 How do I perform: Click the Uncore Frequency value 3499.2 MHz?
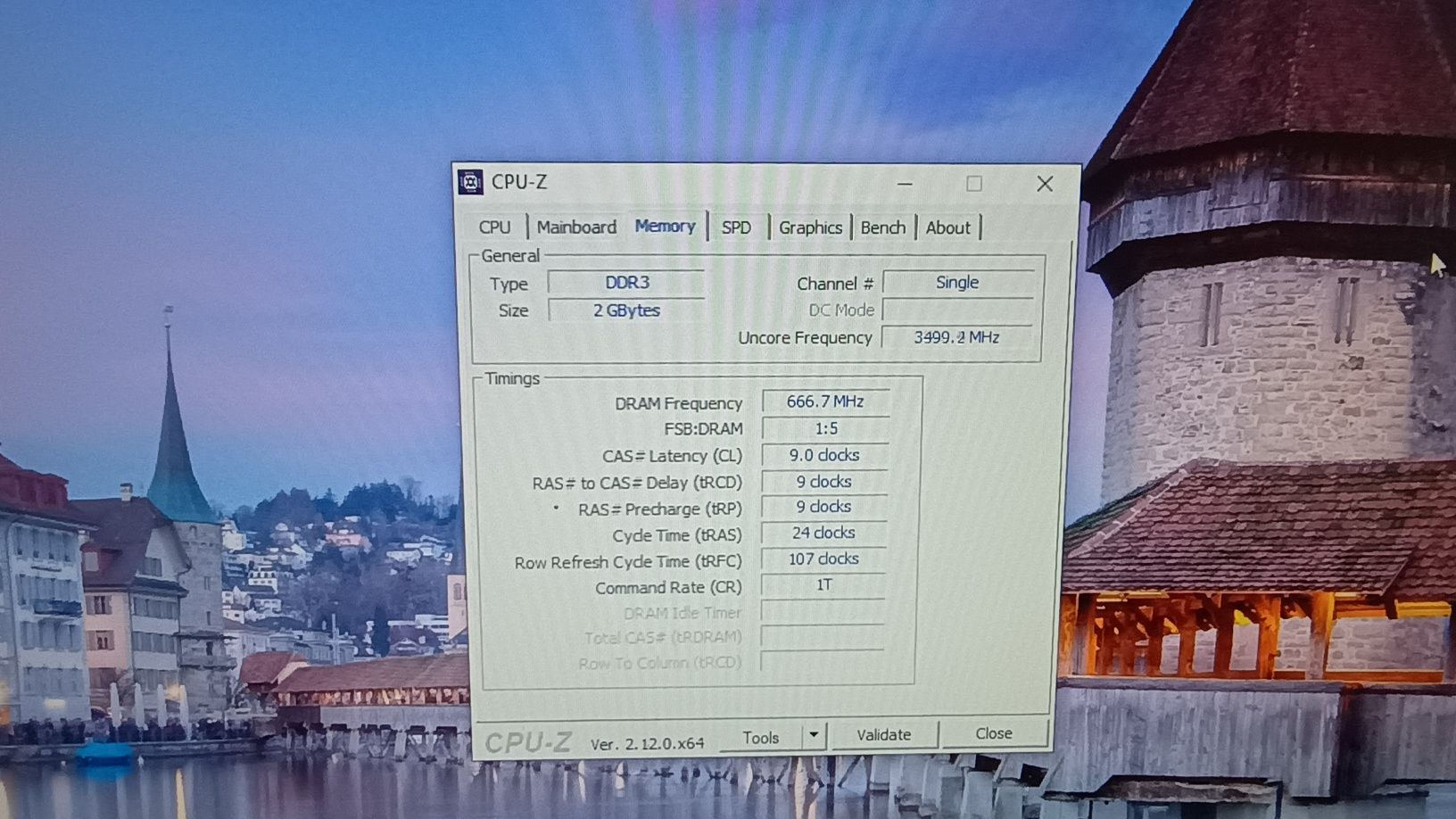coord(956,337)
